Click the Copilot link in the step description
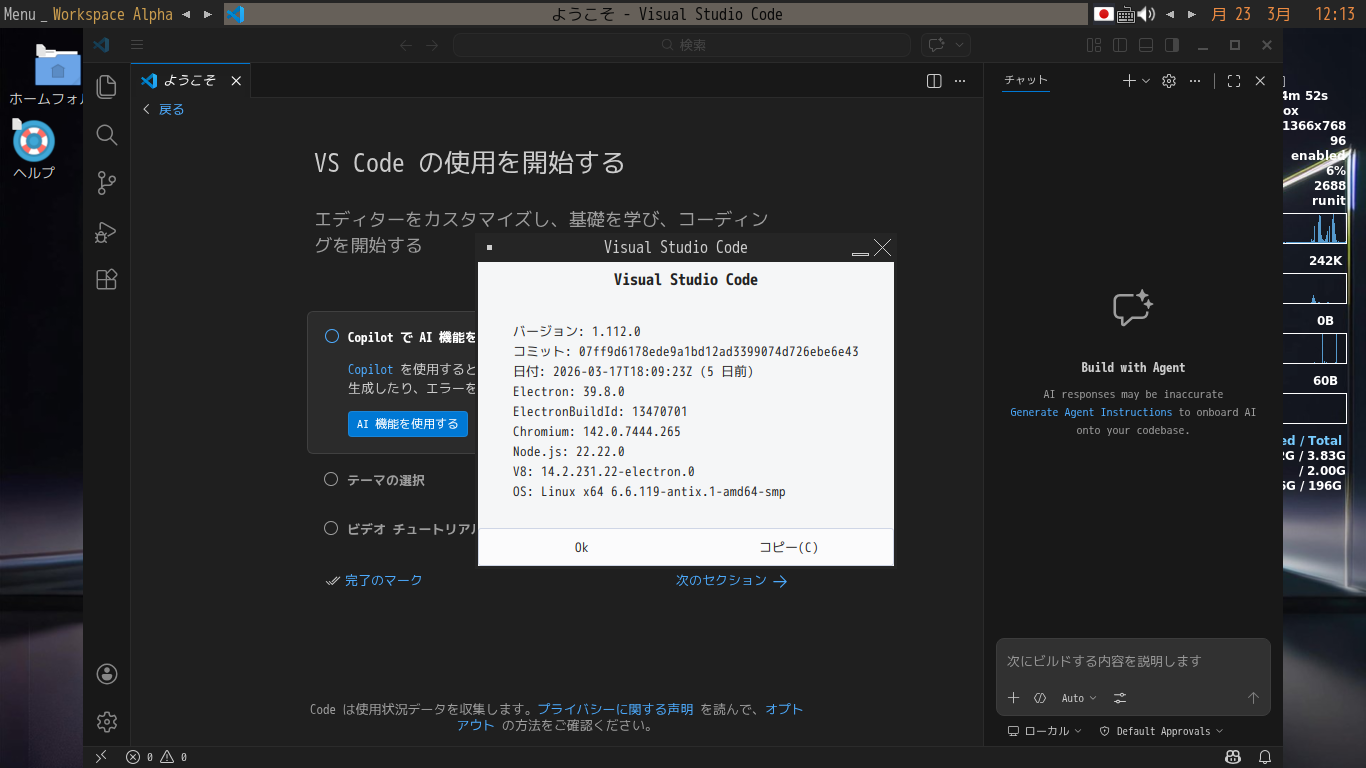The height and width of the screenshot is (768, 1366). [x=371, y=369]
